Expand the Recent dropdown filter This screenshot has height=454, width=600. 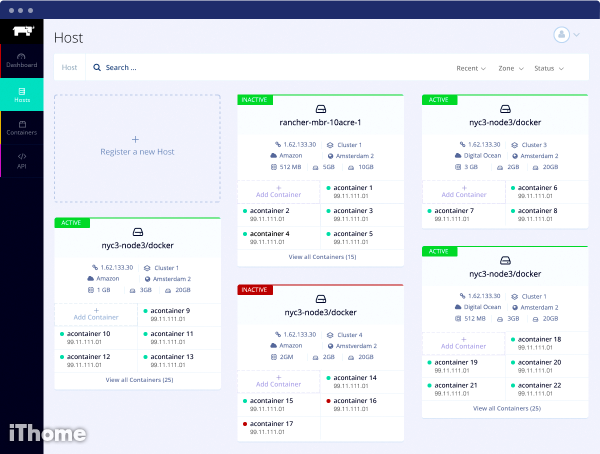(x=471, y=68)
